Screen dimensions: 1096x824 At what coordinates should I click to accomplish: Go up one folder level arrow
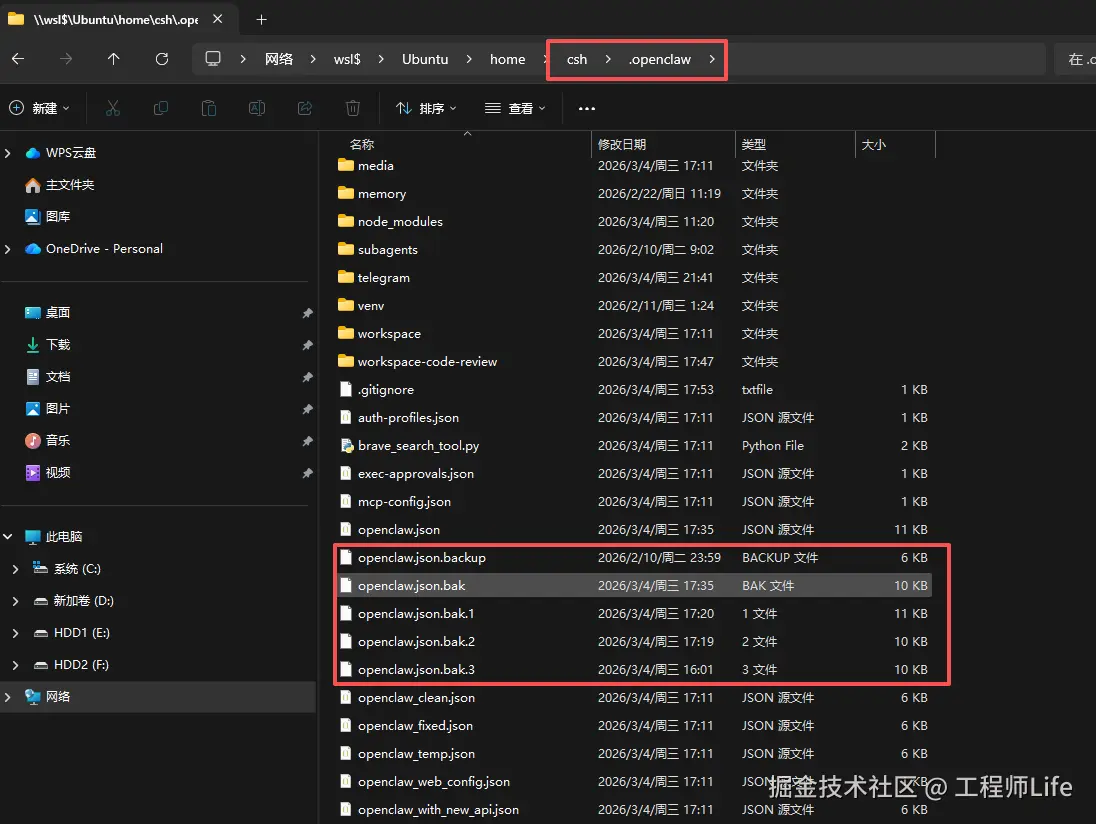tap(113, 59)
